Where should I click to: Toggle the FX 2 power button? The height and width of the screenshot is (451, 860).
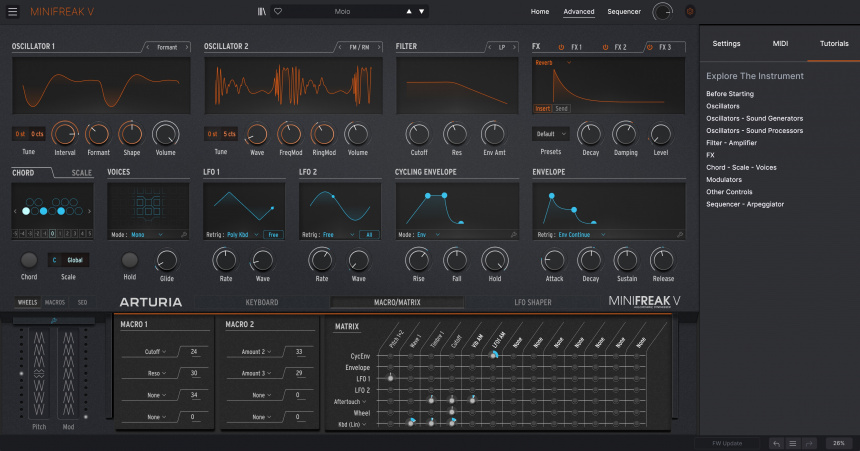click(605, 47)
